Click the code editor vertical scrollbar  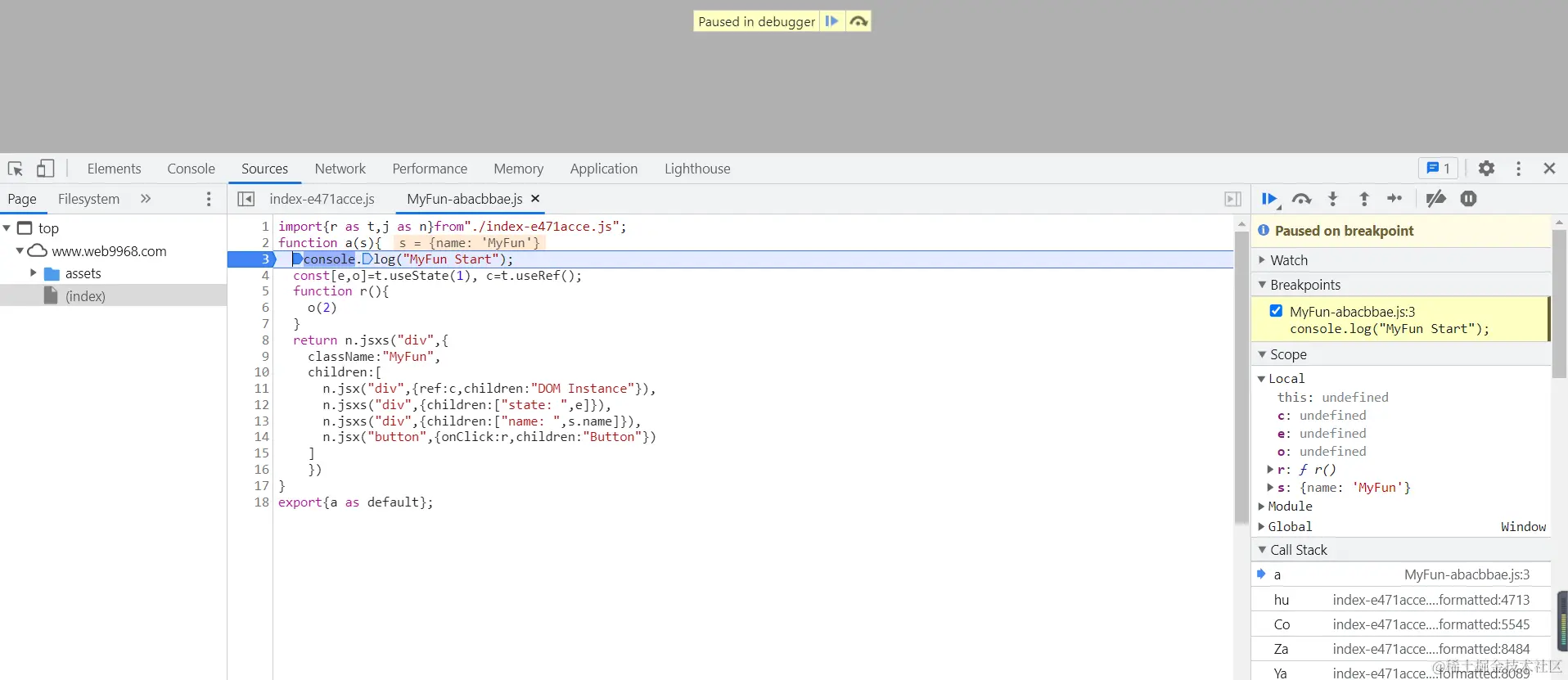point(1241,376)
